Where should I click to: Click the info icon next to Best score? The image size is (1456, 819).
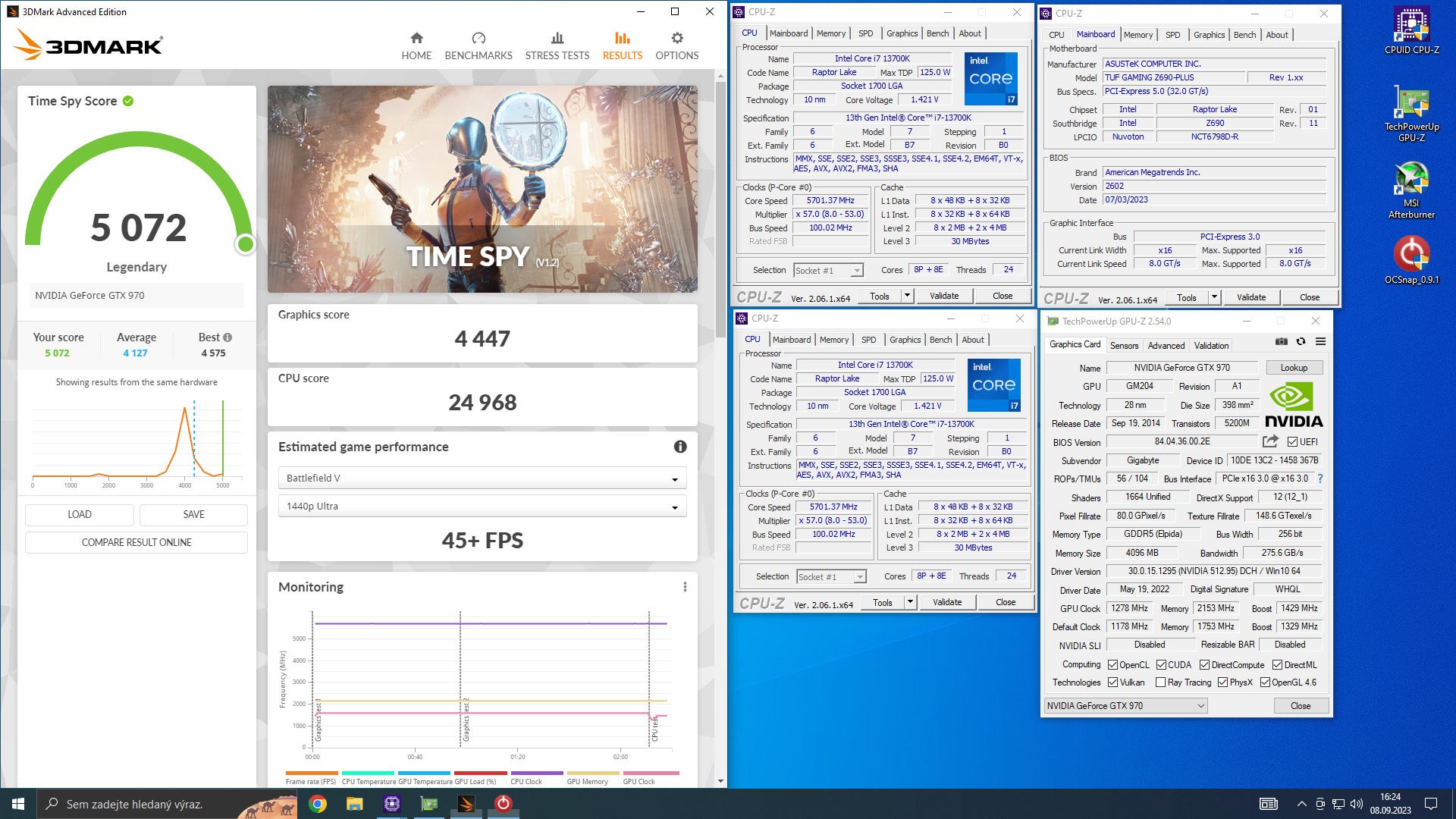tap(227, 337)
